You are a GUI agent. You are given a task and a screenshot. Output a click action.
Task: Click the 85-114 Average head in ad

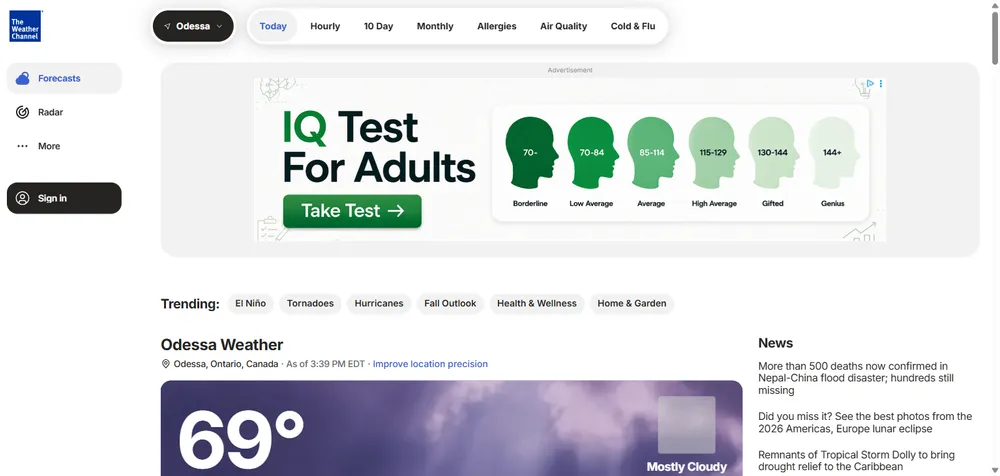point(651,152)
